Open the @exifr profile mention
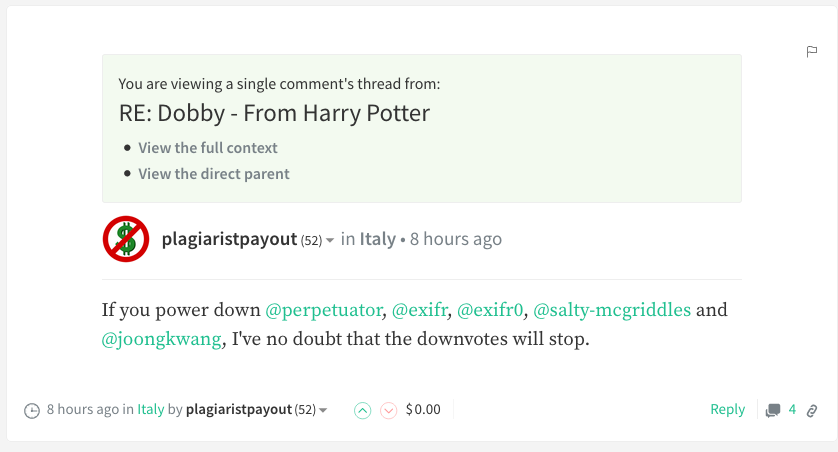Image resolution: width=838 pixels, height=452 pixels. pos(419,309)
